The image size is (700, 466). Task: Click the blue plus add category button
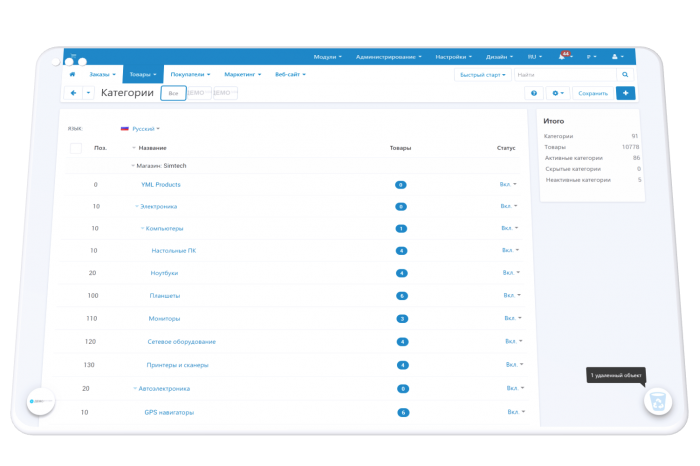pyautogui.click(x=625, y=93)
